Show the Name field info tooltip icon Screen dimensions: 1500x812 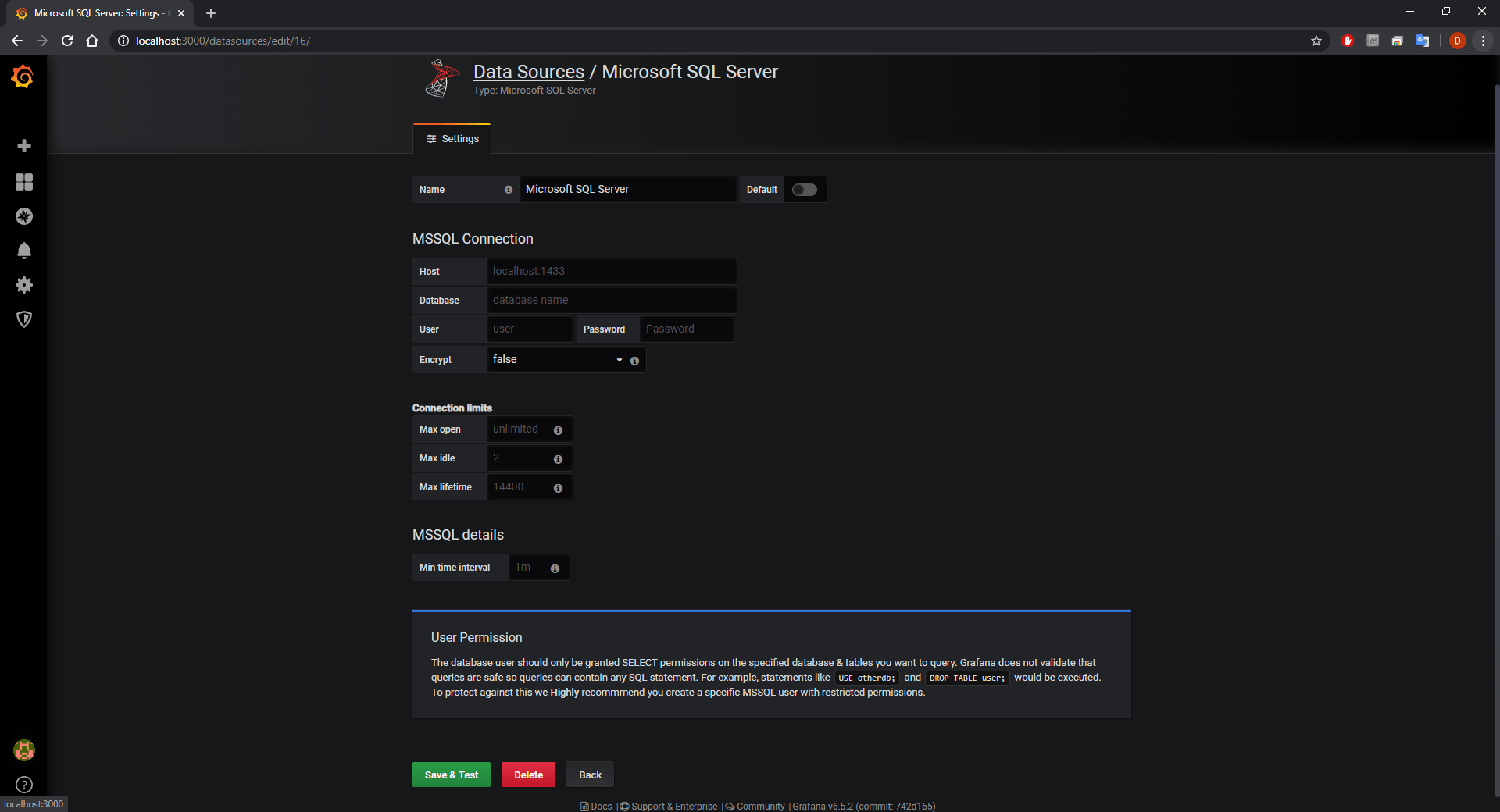click(509, 190)
